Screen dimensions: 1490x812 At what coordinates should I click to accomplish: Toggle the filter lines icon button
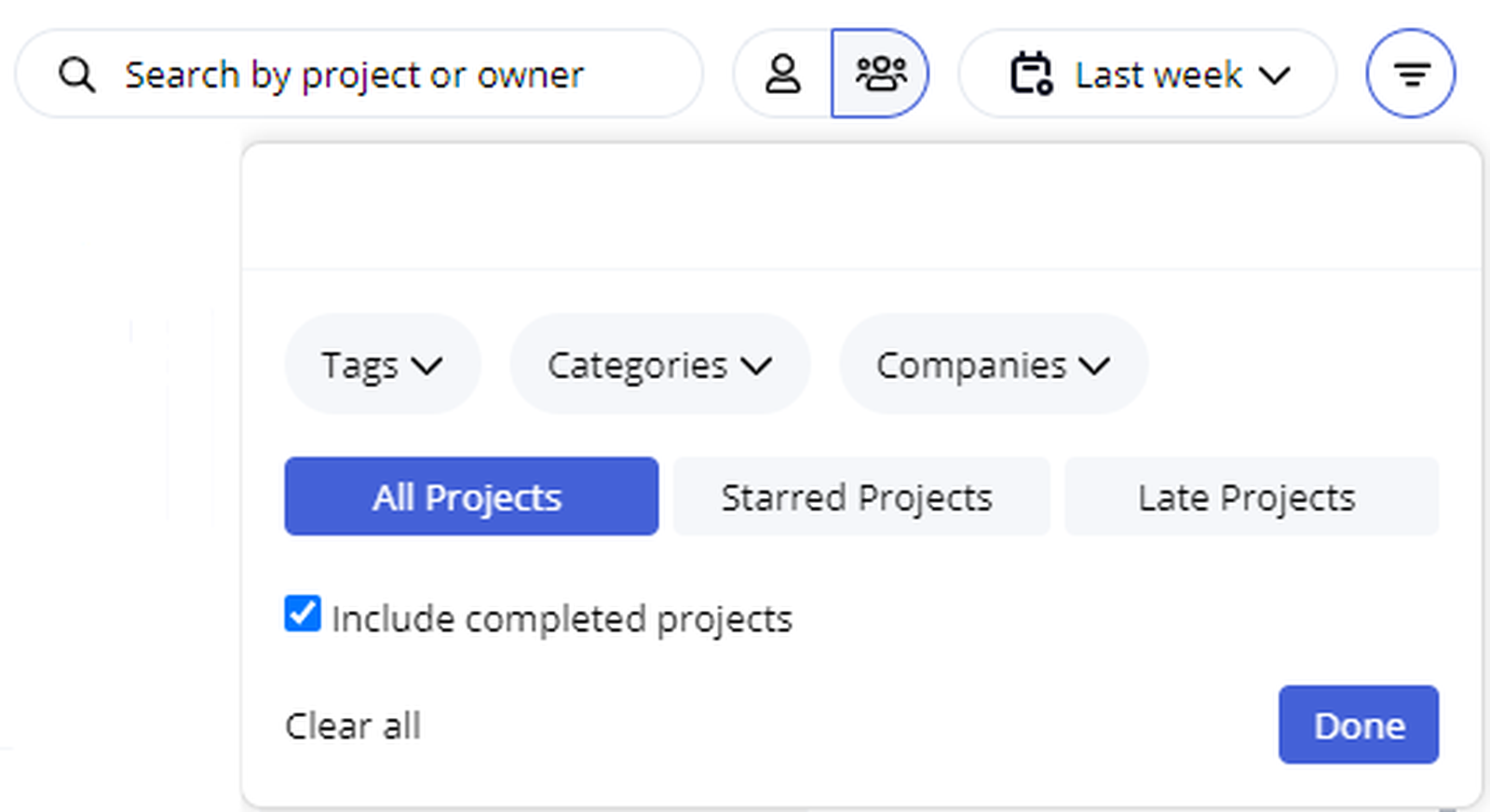pos(1411,74)
